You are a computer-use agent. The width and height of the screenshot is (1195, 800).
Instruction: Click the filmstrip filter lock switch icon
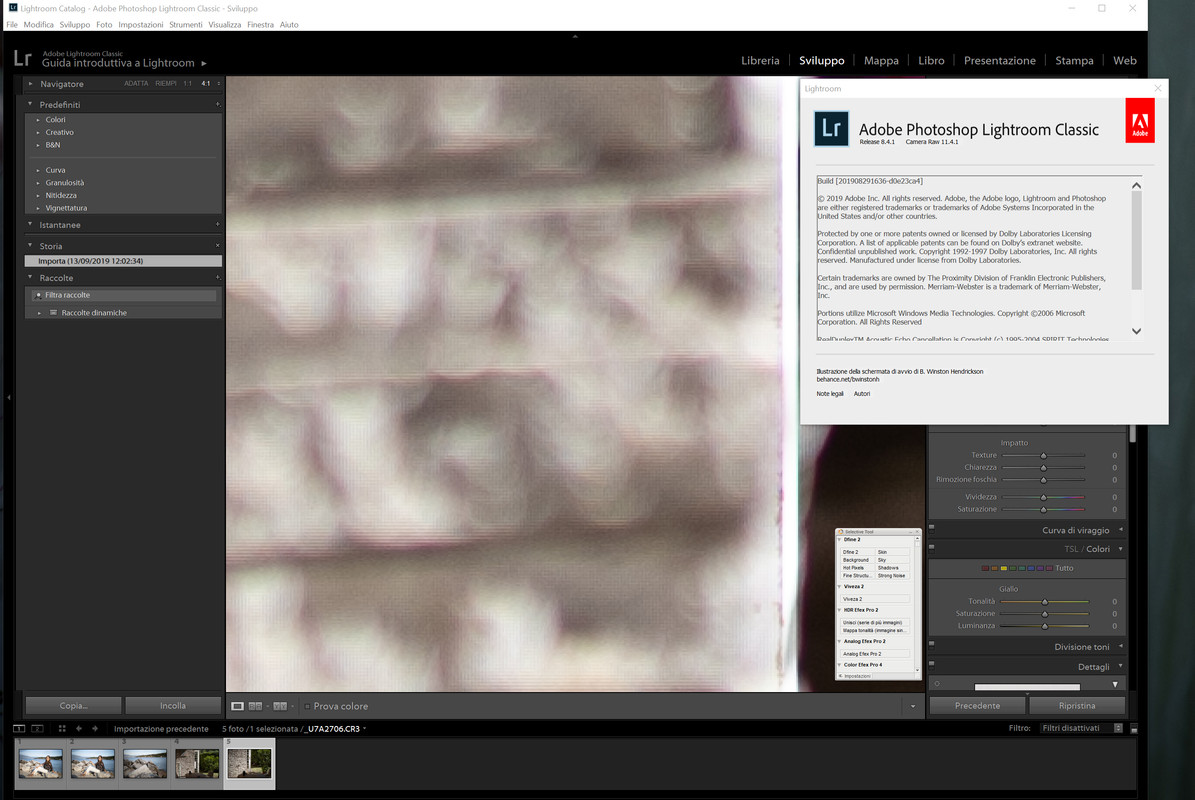[1134, 728]
